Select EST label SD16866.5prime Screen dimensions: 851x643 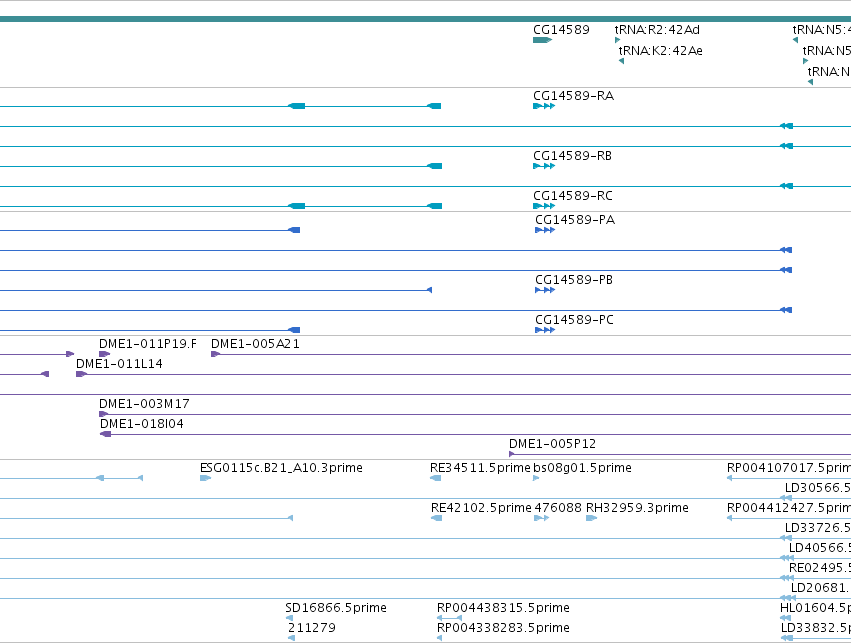coord(336,608)
